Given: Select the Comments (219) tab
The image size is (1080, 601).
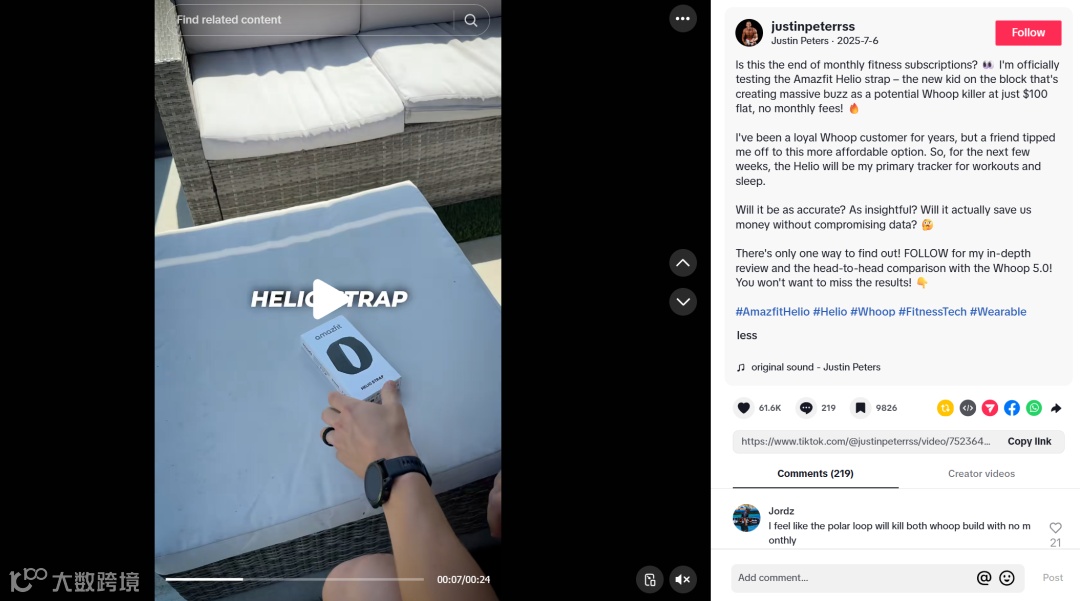Looking at the screenshot, I should click(816, 474).
